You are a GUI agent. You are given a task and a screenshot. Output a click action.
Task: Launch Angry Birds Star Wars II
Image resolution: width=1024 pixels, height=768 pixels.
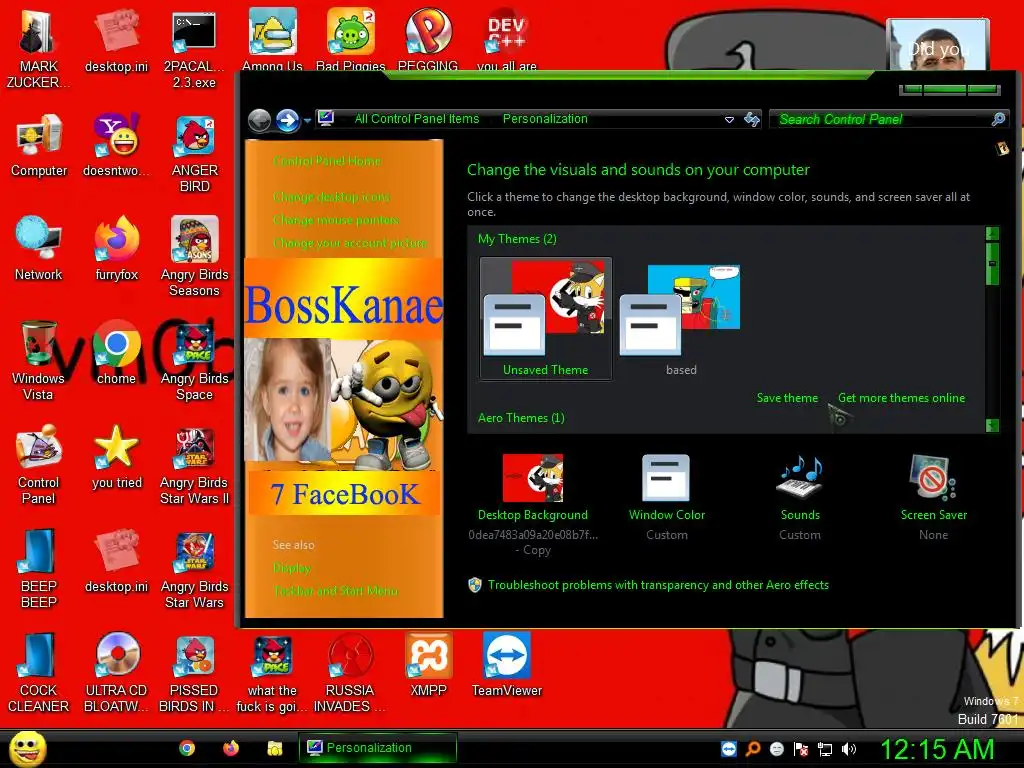click(194, 464)
